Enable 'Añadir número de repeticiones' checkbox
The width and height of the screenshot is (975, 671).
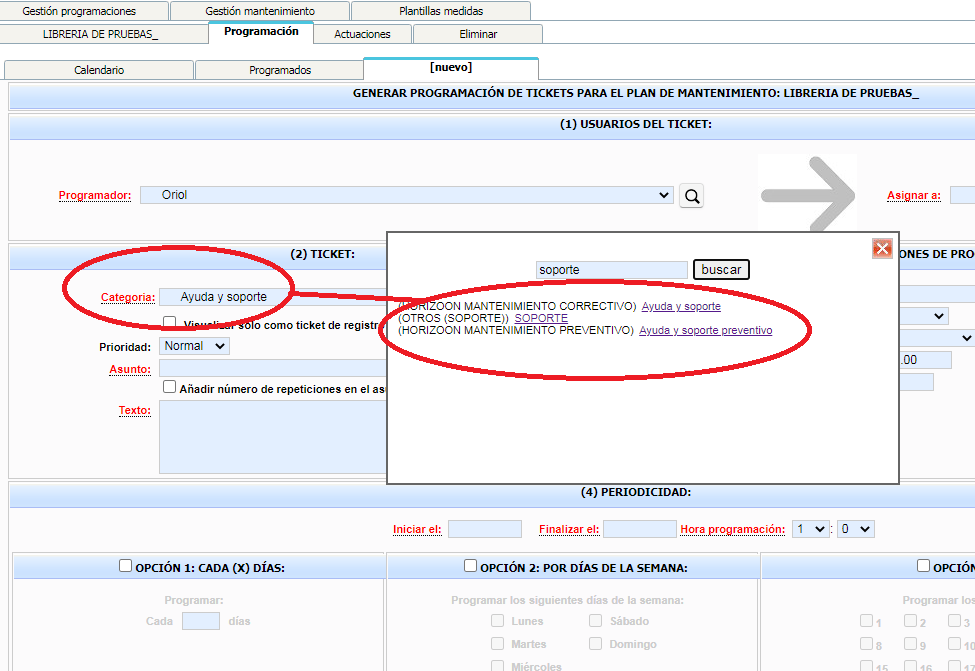coord(169,387)
